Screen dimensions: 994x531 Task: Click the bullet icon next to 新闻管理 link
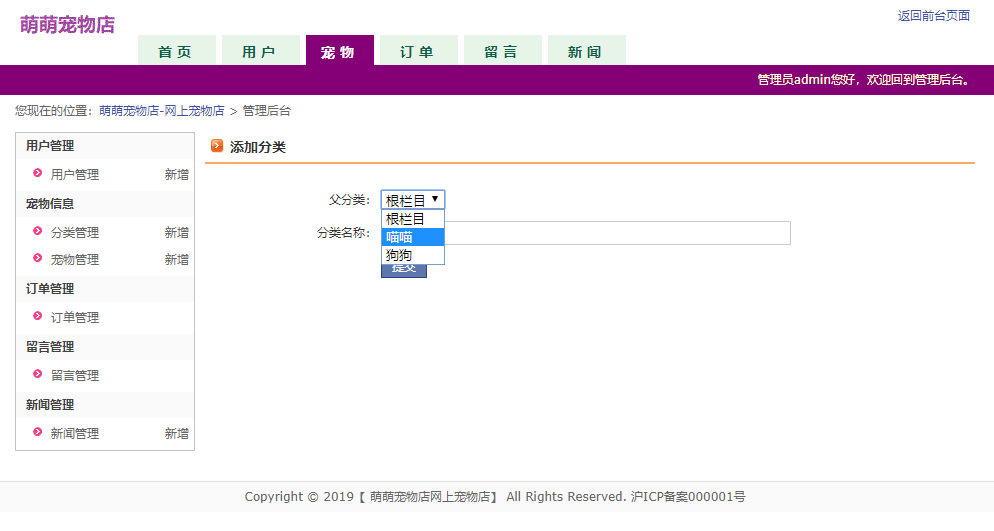(38, 432)
